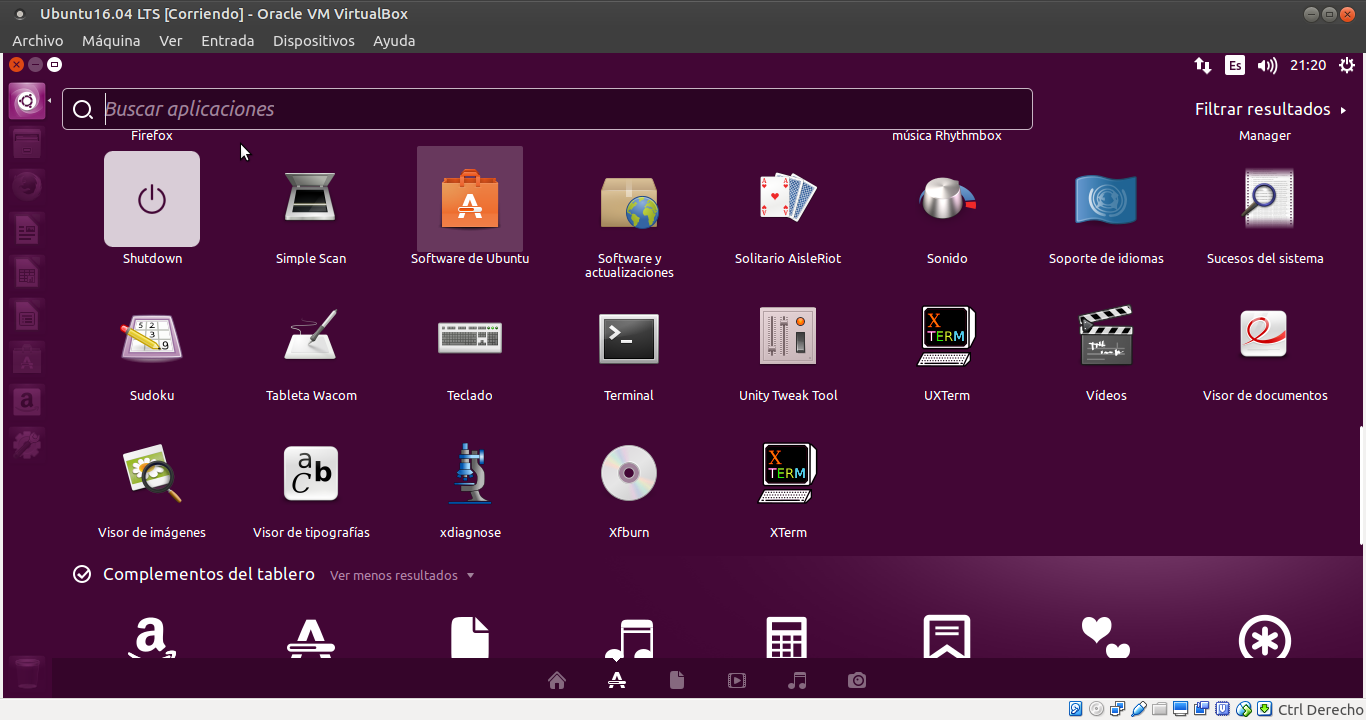The height and width of the screenshot is (720, 1366).
Task: Open the Shutdown application
Action: tap(152, 199)
